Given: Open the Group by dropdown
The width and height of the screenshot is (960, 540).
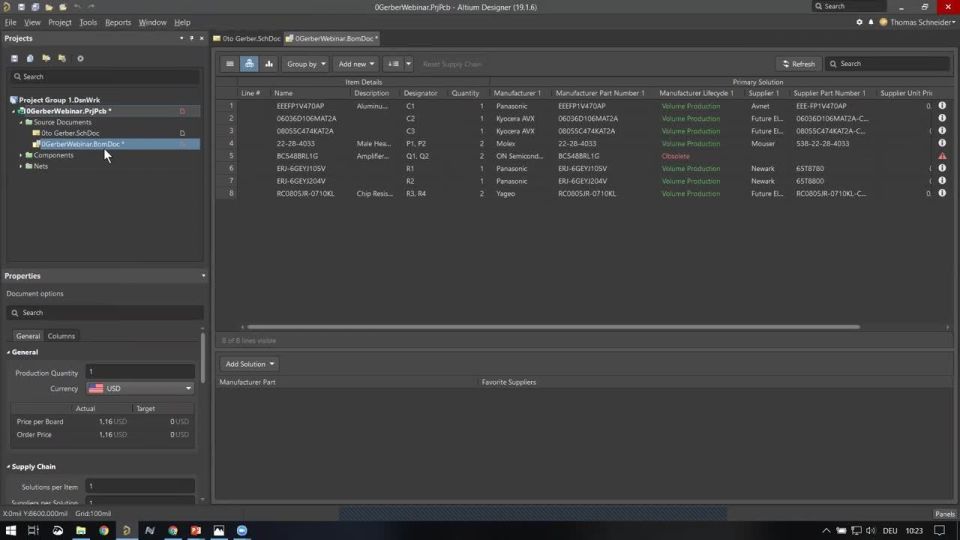Looking at the screenshot, I should click(x=306, y=64).
